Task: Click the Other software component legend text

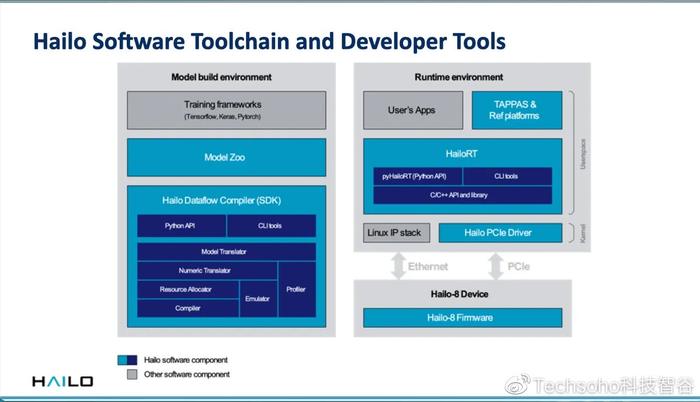Action: tap(187, 374)
